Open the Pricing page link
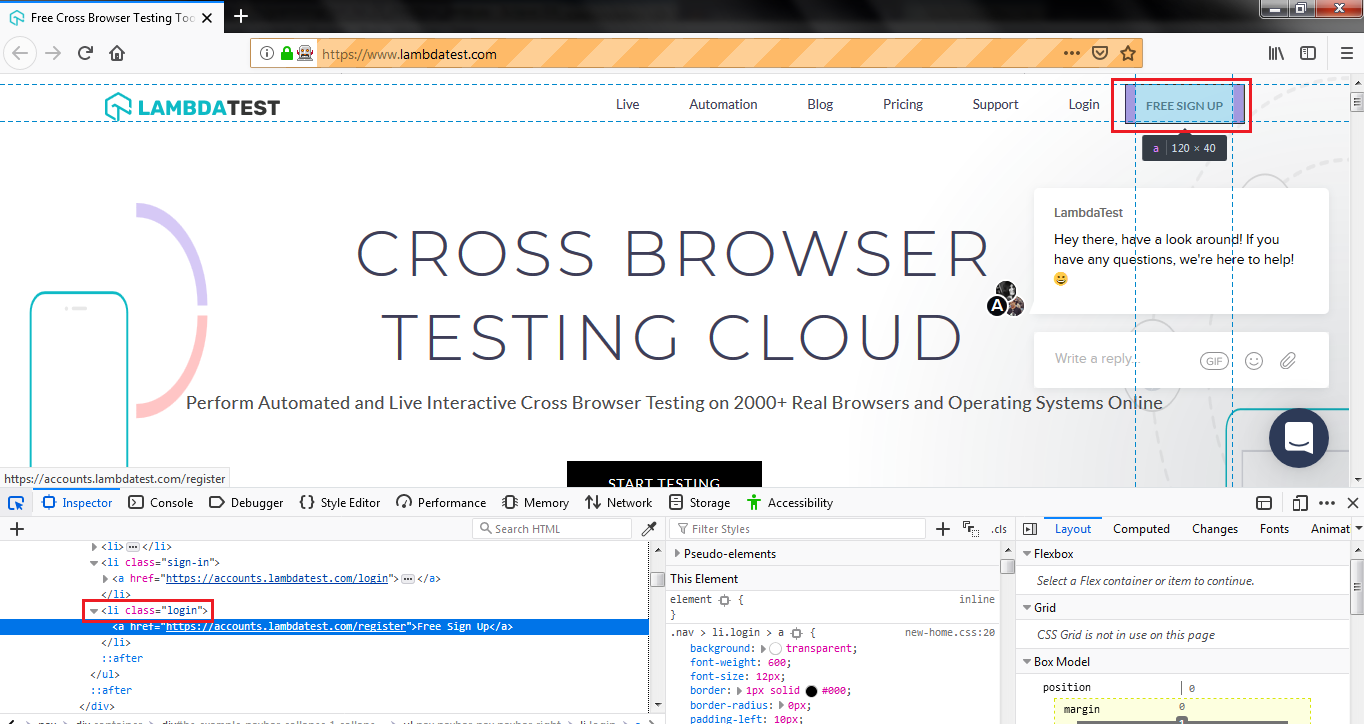Viewport: 1364px width, 724px height. point(902,104)
